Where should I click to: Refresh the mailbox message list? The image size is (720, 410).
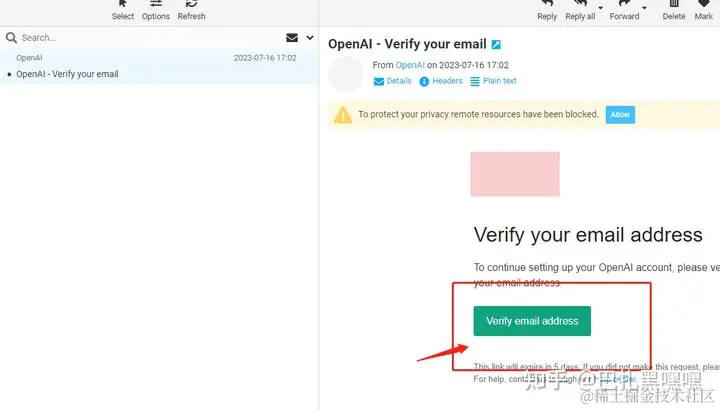(191, 11)
